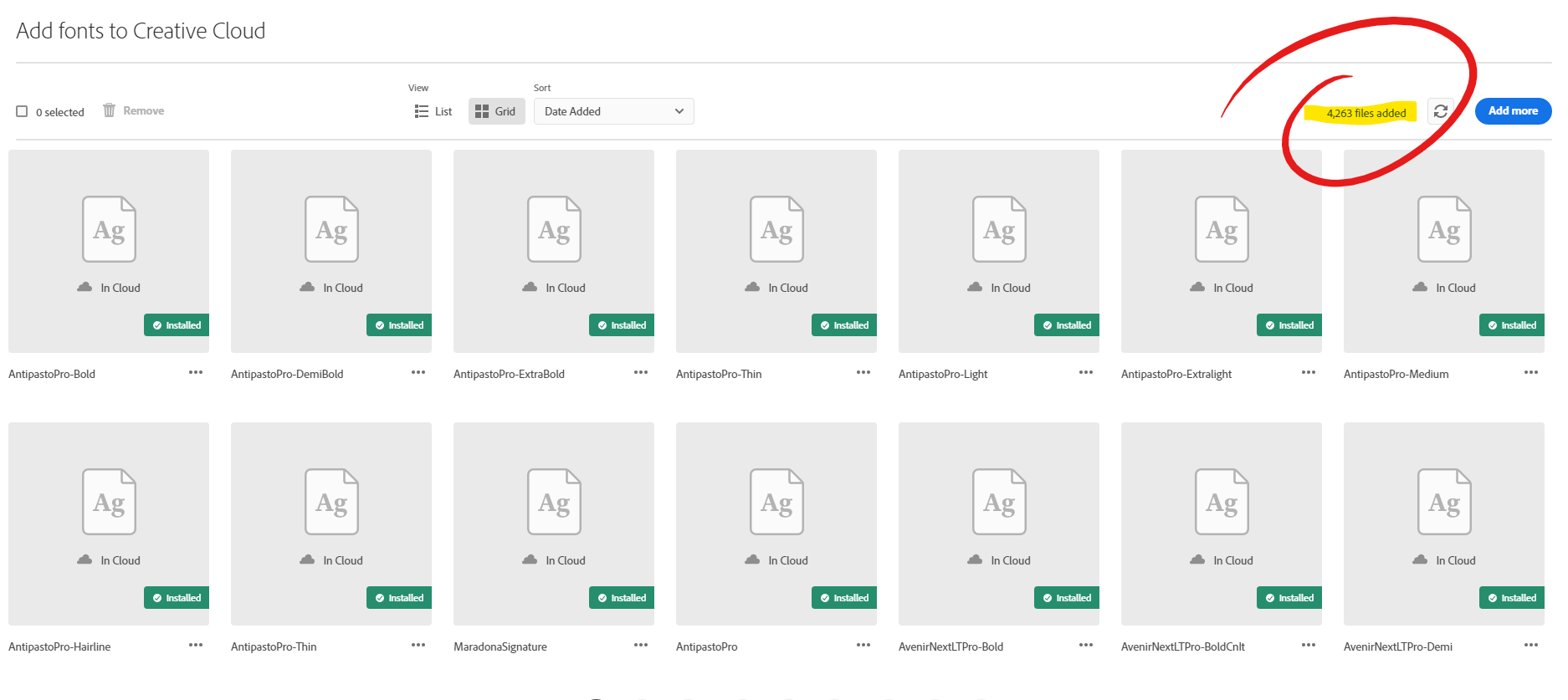Click the font name 'AvenirNextLTPro-Demi'

1398,646
